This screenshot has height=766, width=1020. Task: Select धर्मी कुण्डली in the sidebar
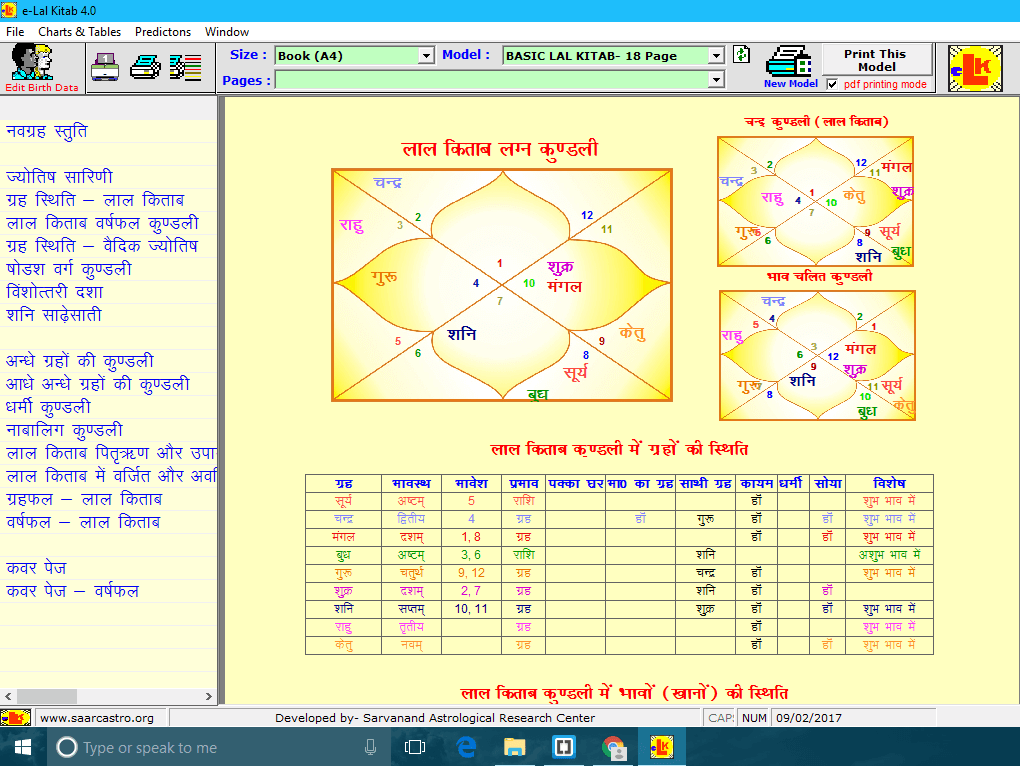(48, 407)
